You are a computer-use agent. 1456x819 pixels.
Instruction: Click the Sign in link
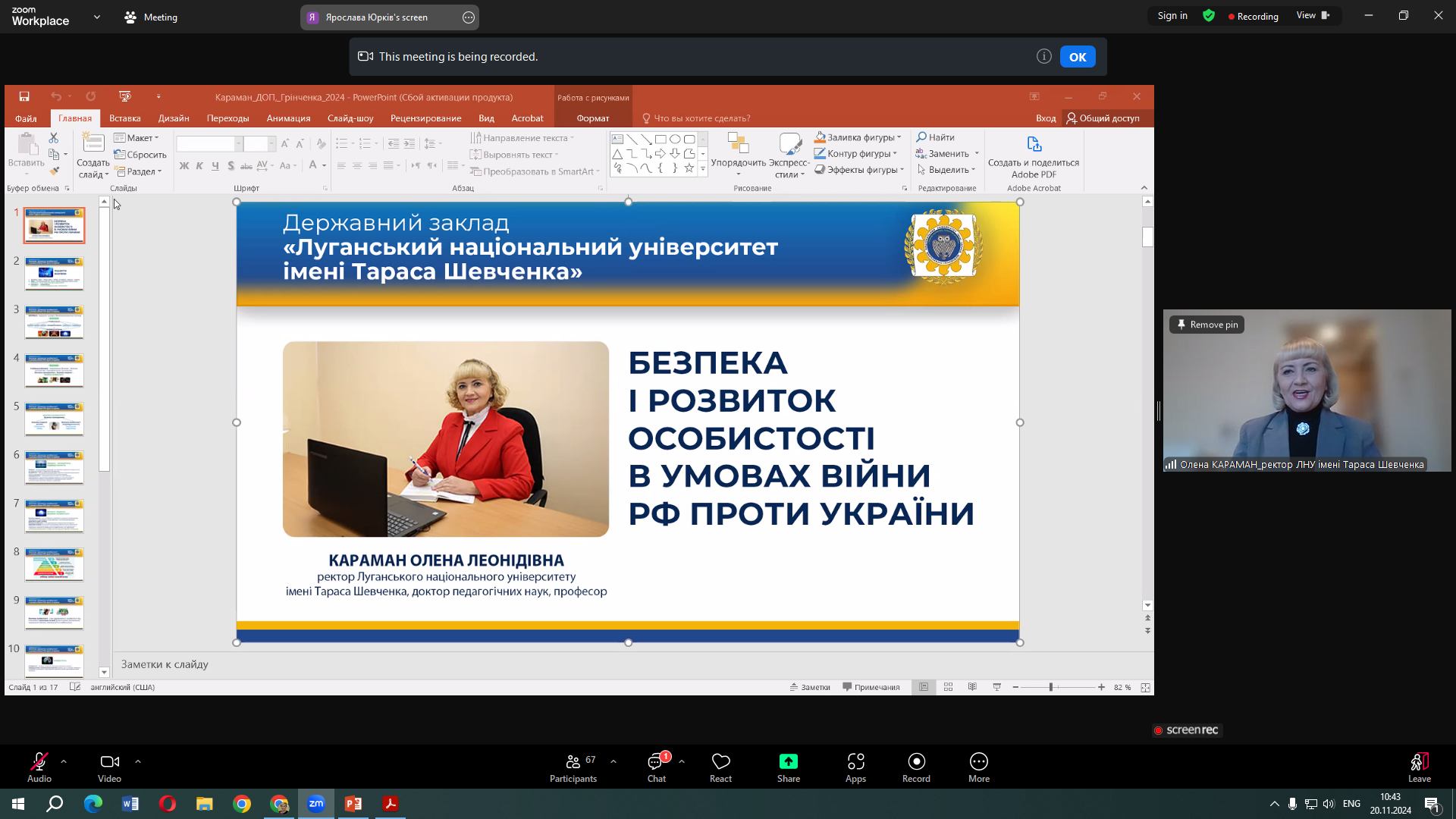(x=1172, y=15)
